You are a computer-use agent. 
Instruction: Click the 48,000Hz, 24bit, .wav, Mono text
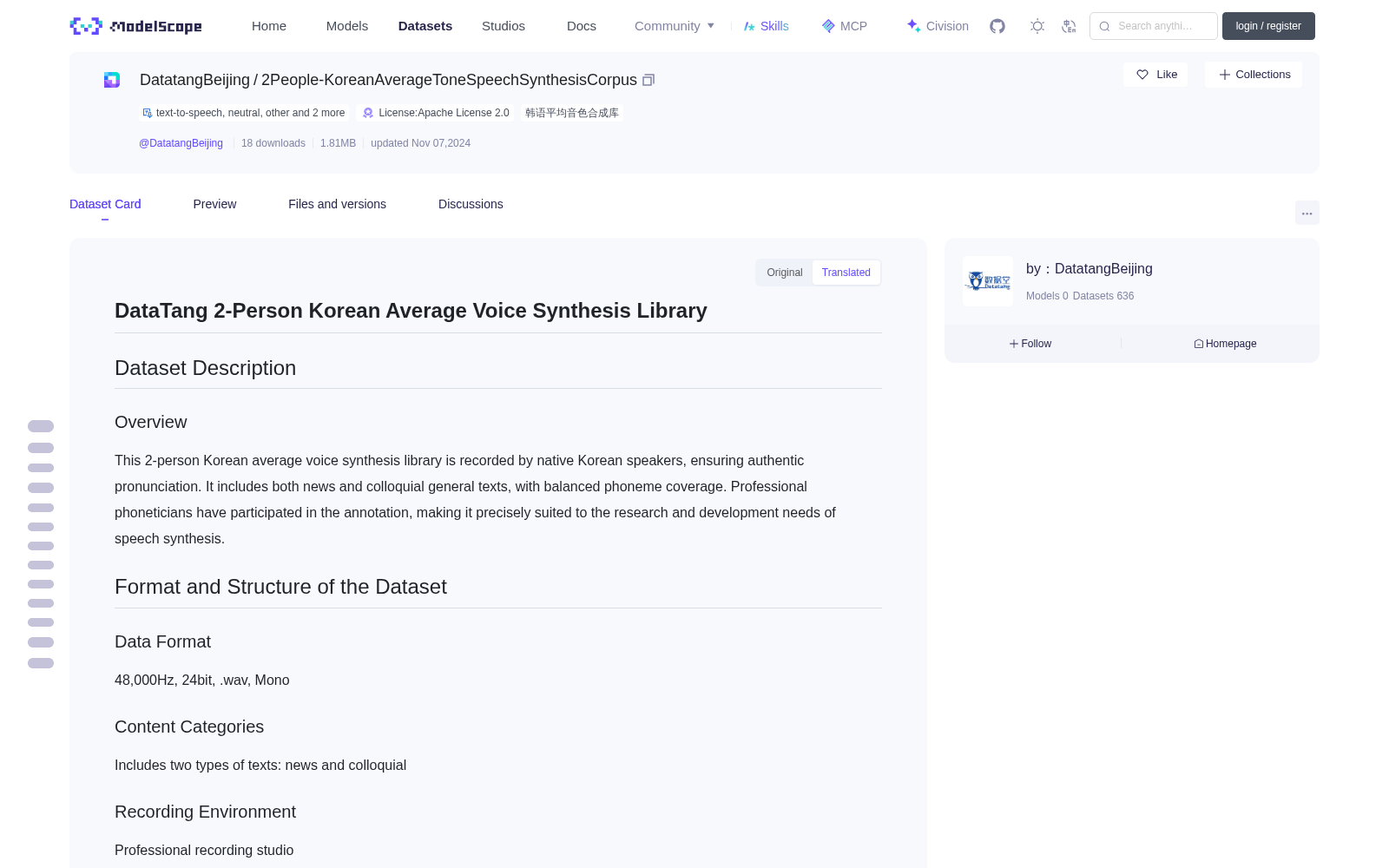(x=202, y=681)
